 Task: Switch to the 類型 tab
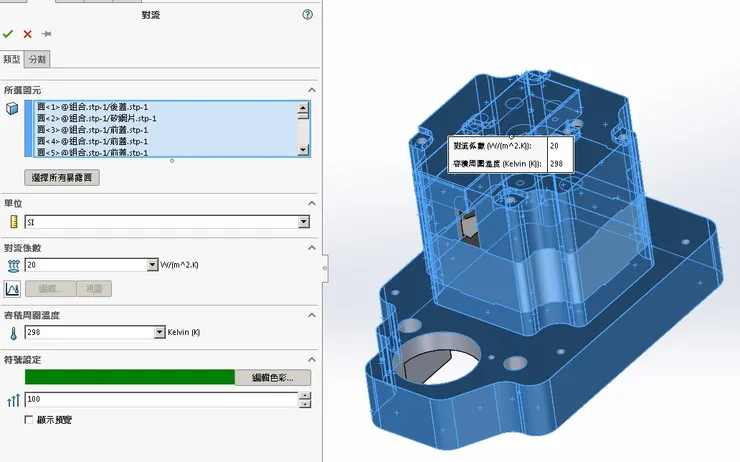coord(12,59)
